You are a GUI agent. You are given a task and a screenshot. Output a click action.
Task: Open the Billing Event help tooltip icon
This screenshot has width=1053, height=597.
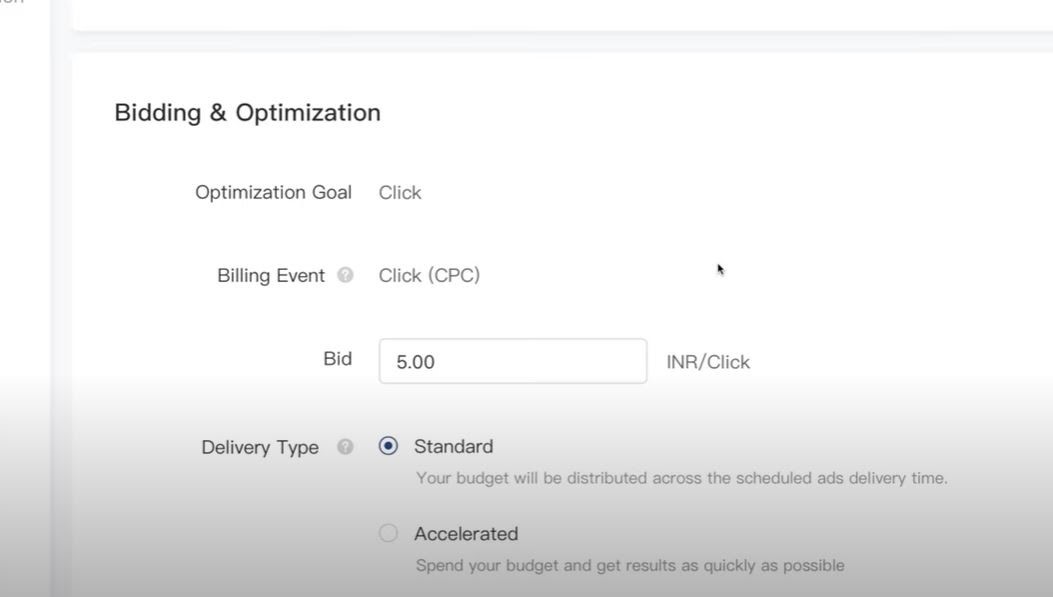coord(345,275)
